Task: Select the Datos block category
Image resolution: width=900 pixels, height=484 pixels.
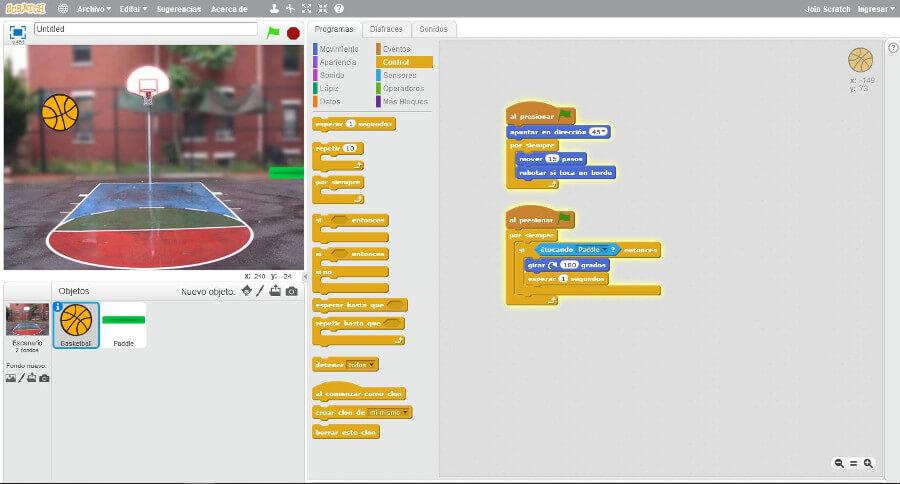Action: [x=329, y=101]
